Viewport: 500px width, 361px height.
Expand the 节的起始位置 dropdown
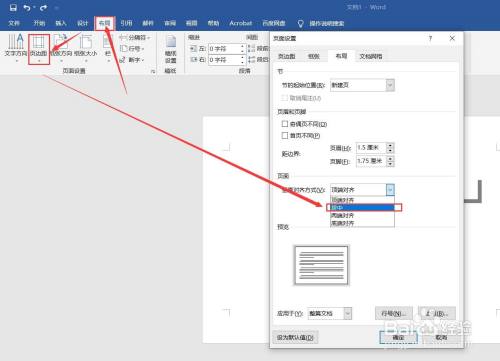click(390, 85)
